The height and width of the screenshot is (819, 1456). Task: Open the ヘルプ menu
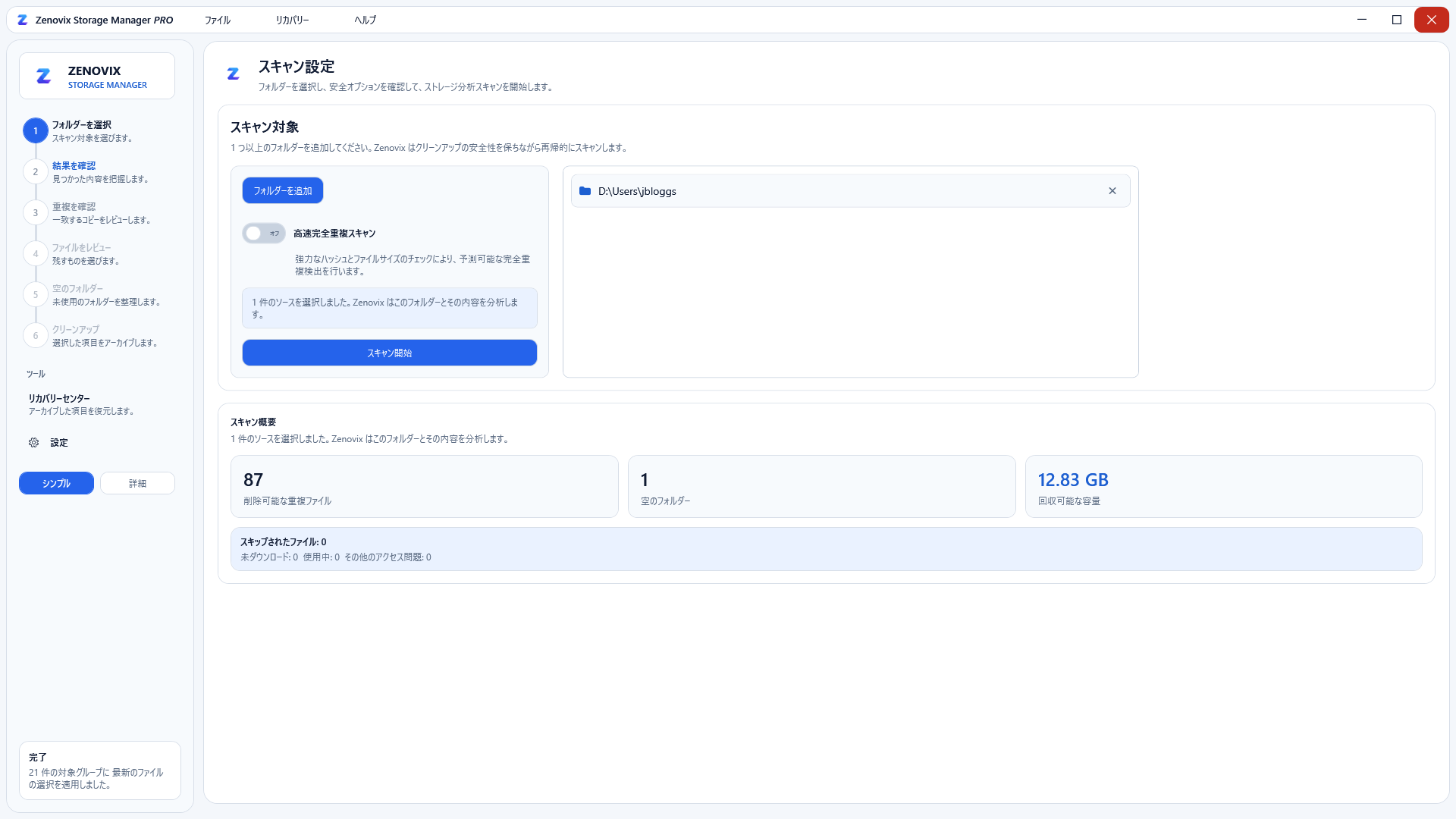(x=365, y=20)
